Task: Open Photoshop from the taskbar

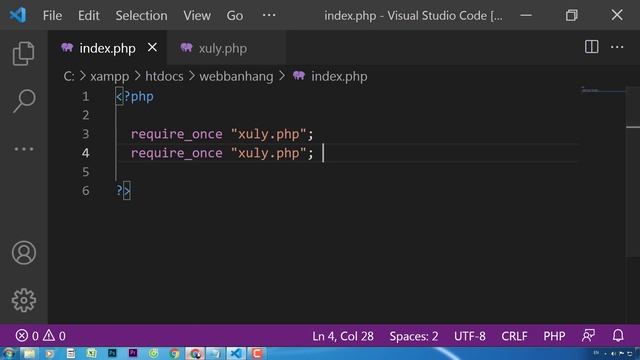Action: pyautogui.click(x=112, y=353)
